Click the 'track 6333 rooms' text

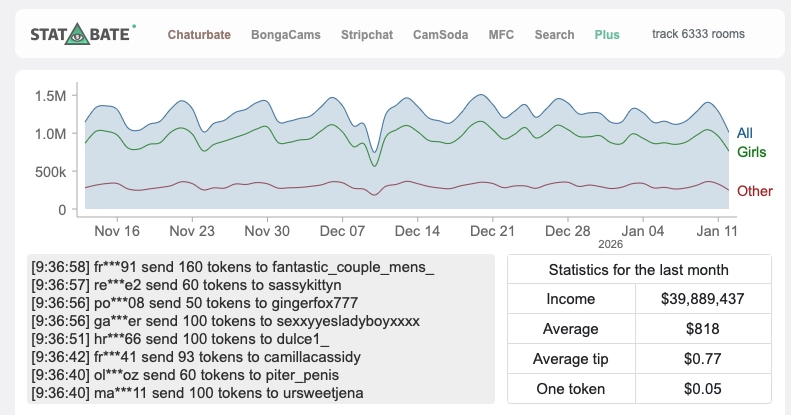coord(698,34)
